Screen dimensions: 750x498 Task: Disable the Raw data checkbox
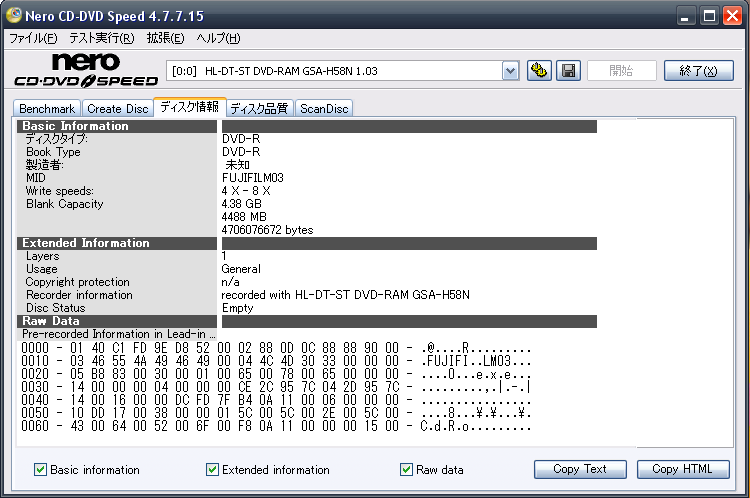tap(406, 470)
